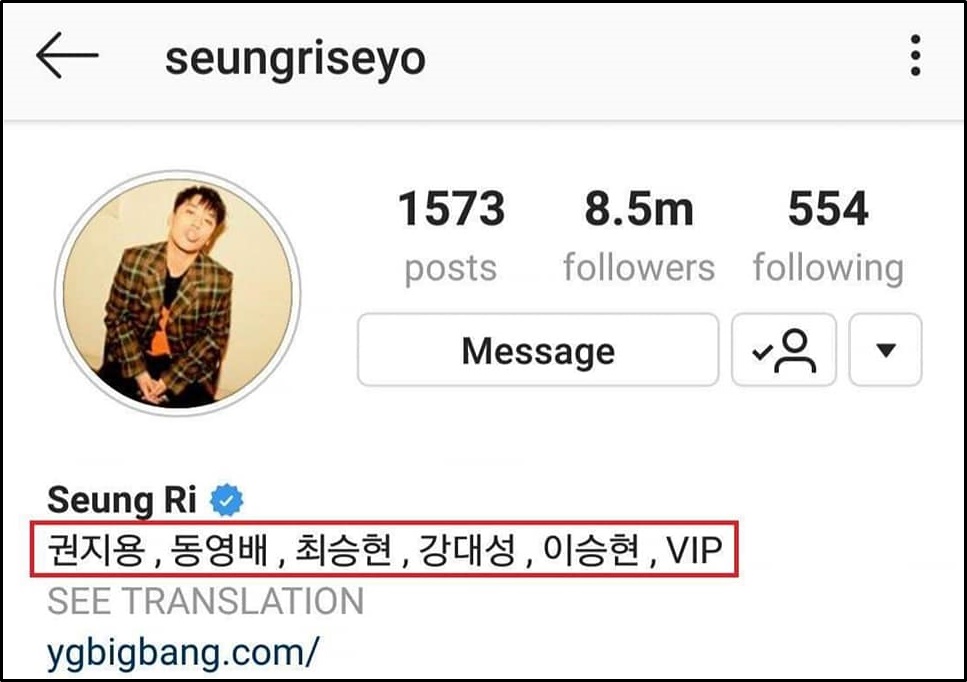Send a message via Message button
The width and height of the screenshot is (967, 682).
tap(538, 350)
